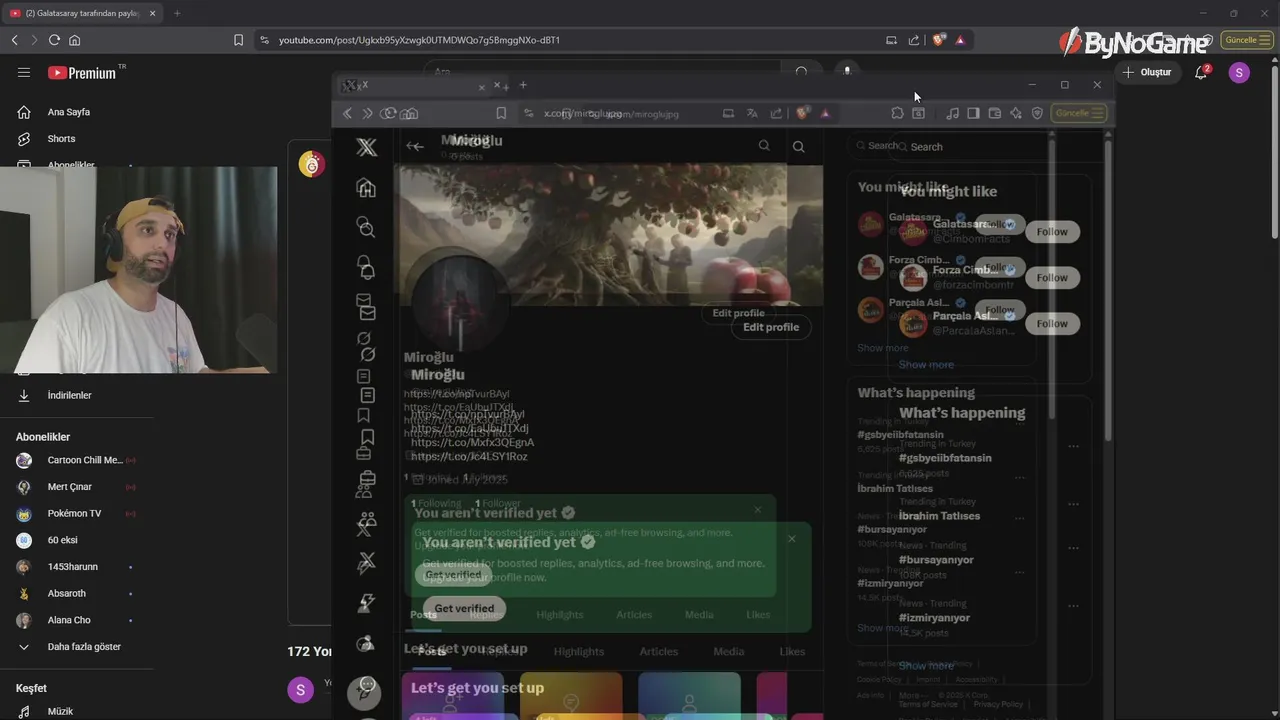
Task: Click the YouTube Premium logo
Action: [82, 73]
